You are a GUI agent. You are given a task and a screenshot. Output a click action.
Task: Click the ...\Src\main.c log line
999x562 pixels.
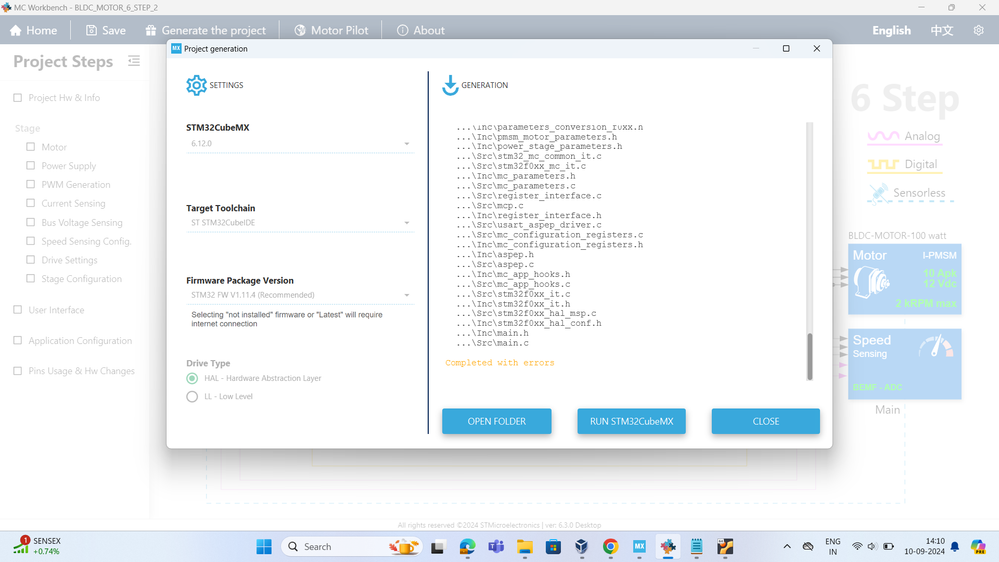492,343
